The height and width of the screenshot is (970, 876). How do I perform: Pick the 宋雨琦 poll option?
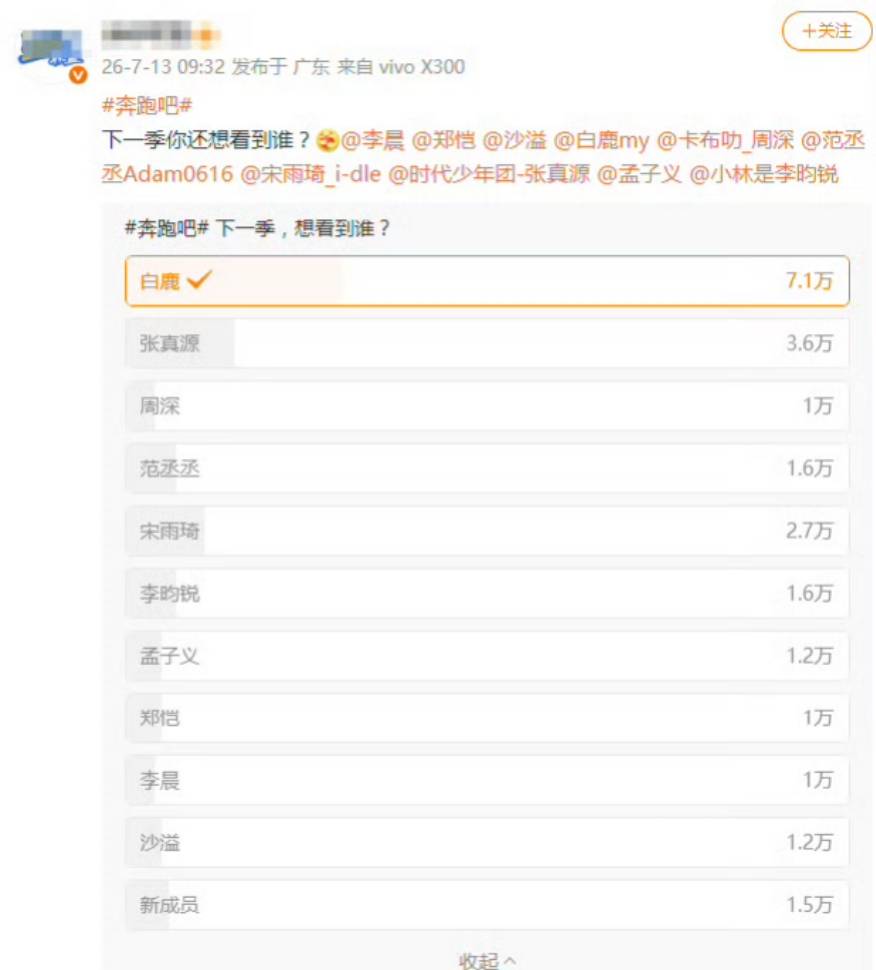point(487,531)
